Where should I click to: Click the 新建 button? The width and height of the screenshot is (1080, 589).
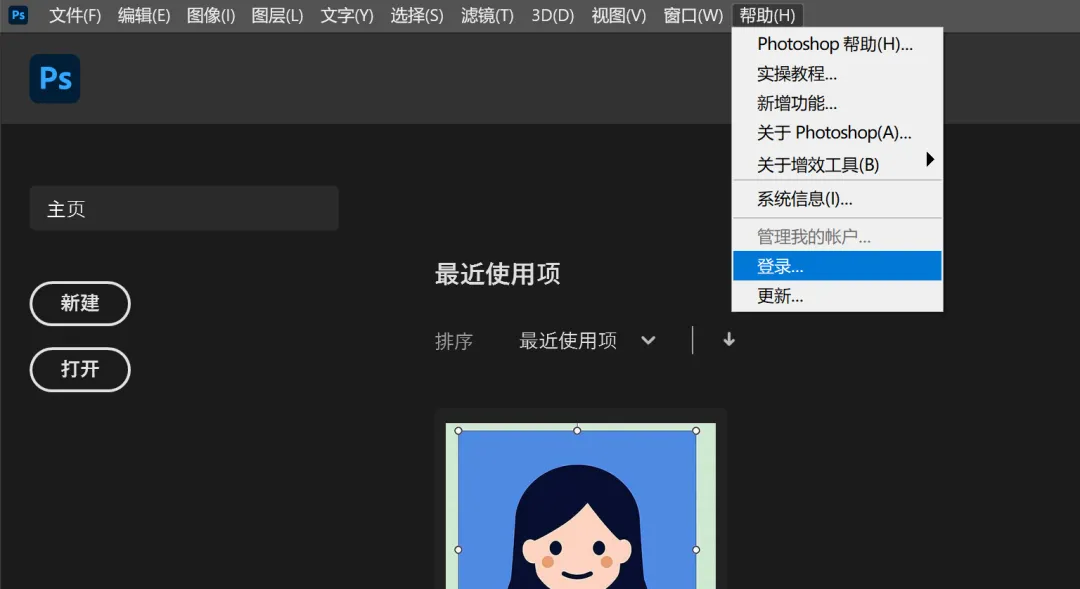(x=80, y=303)
